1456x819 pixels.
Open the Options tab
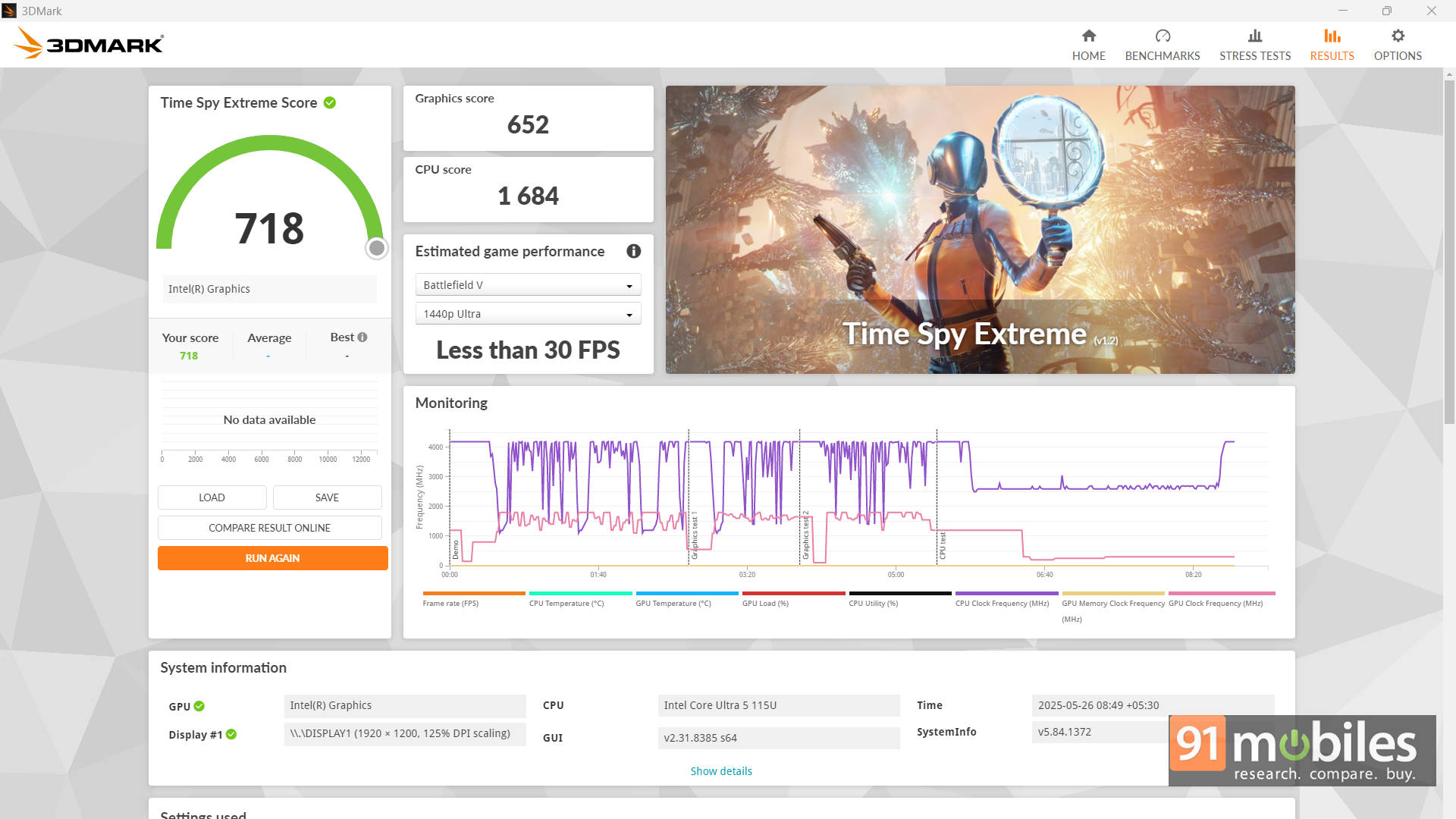[x=1397, y=45]
